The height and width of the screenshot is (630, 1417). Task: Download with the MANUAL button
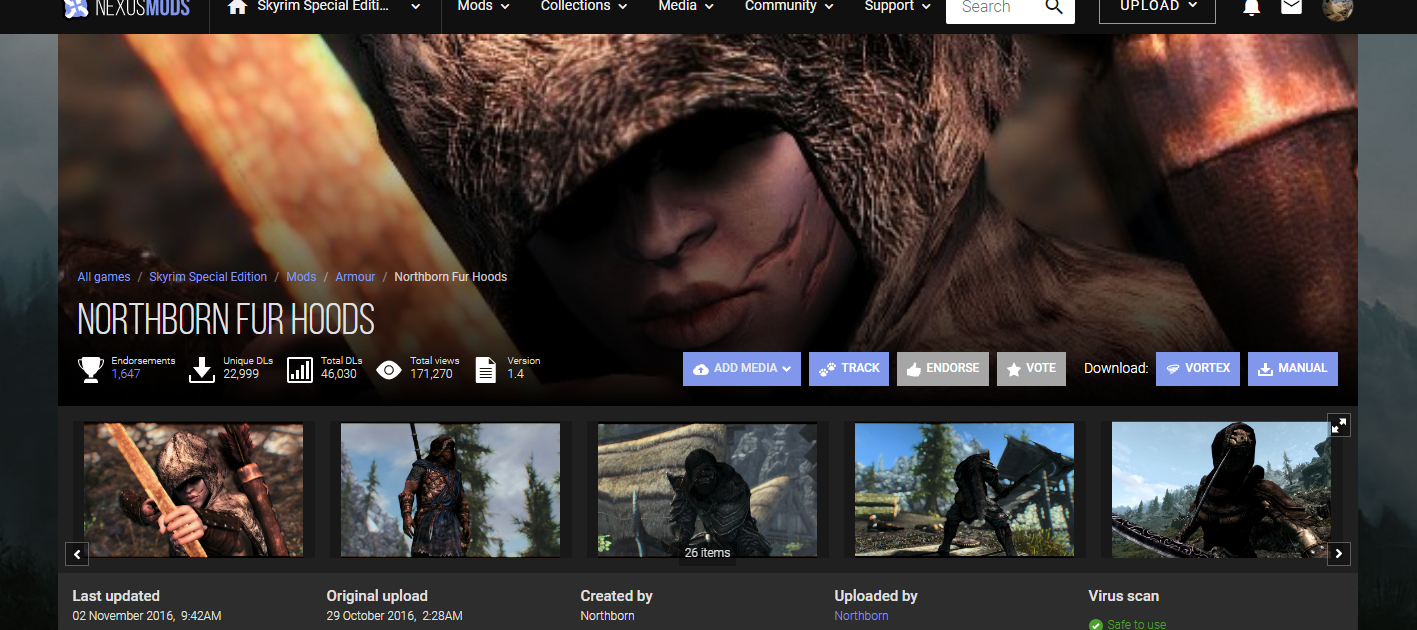coord(1293,368)
